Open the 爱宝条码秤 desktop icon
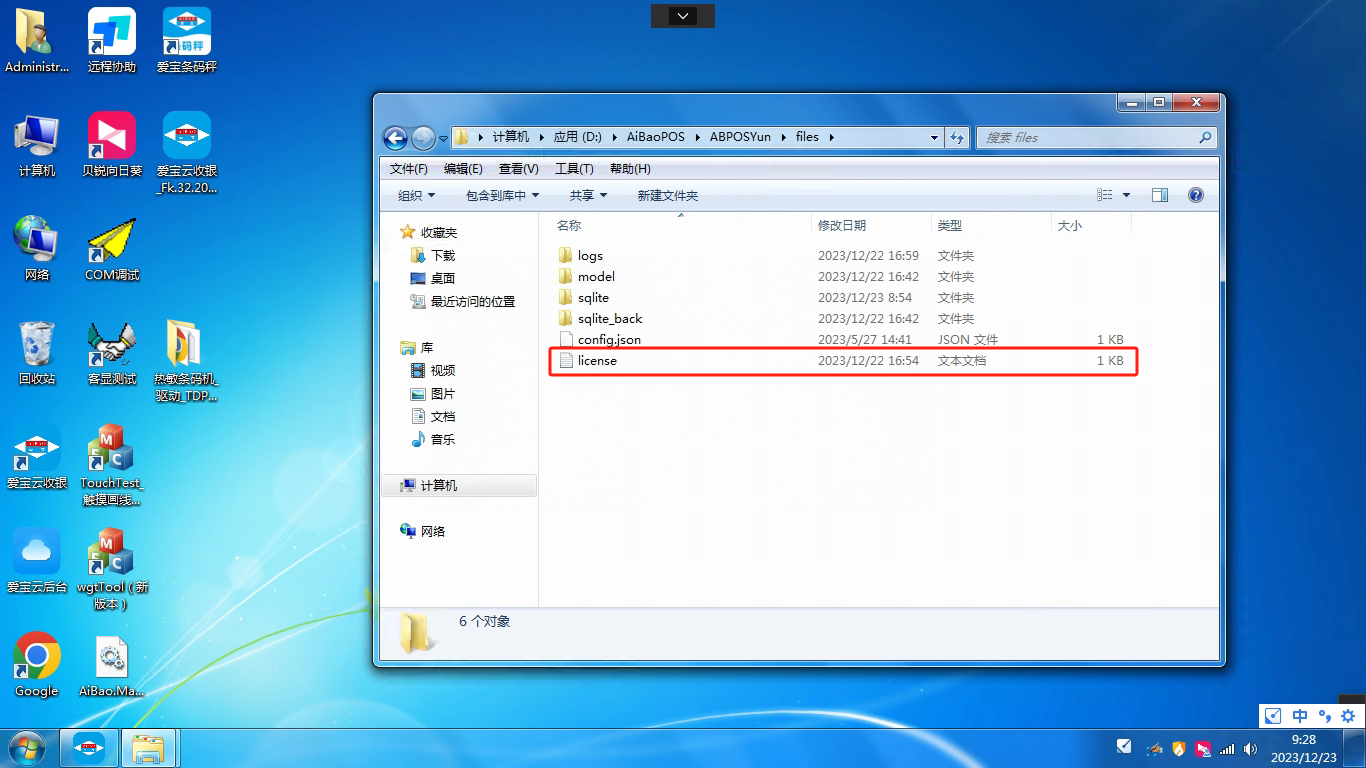 (x=187, y=40)
